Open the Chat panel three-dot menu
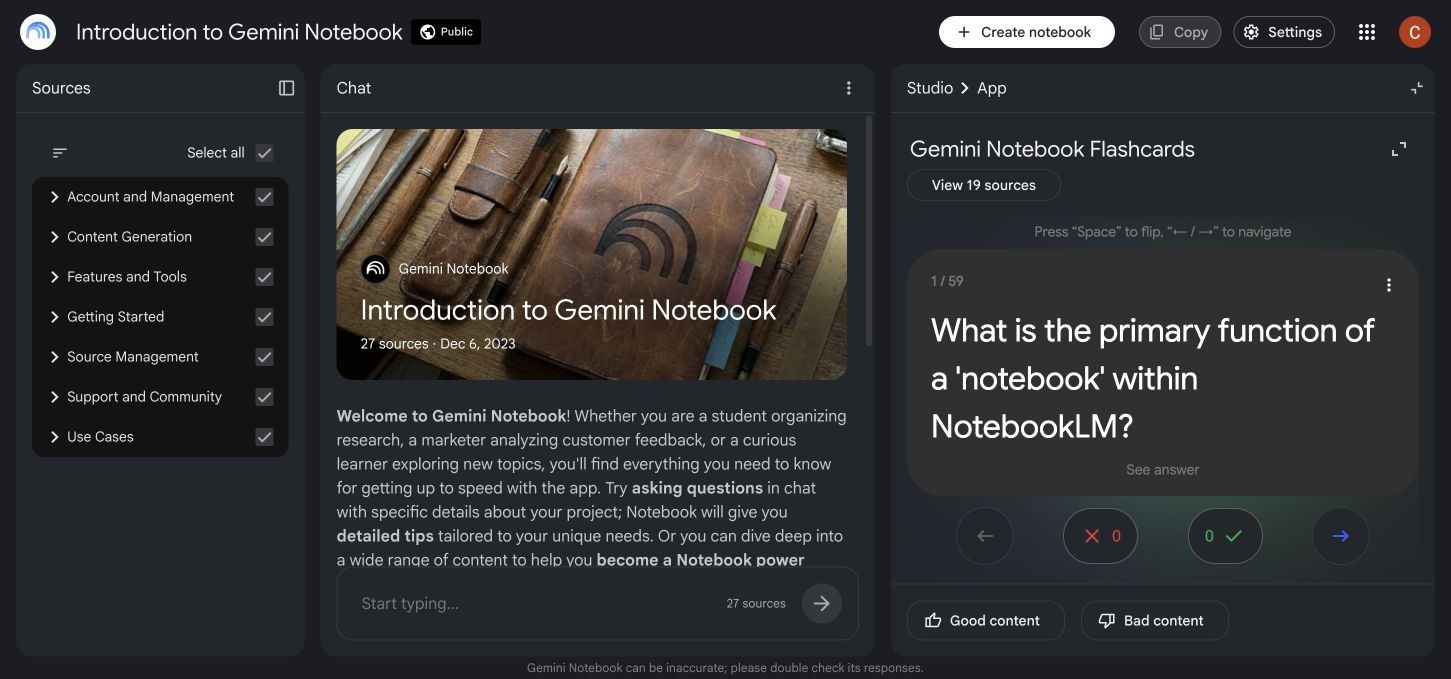Viewport: 1451px width, 679px height. point(849,88)
